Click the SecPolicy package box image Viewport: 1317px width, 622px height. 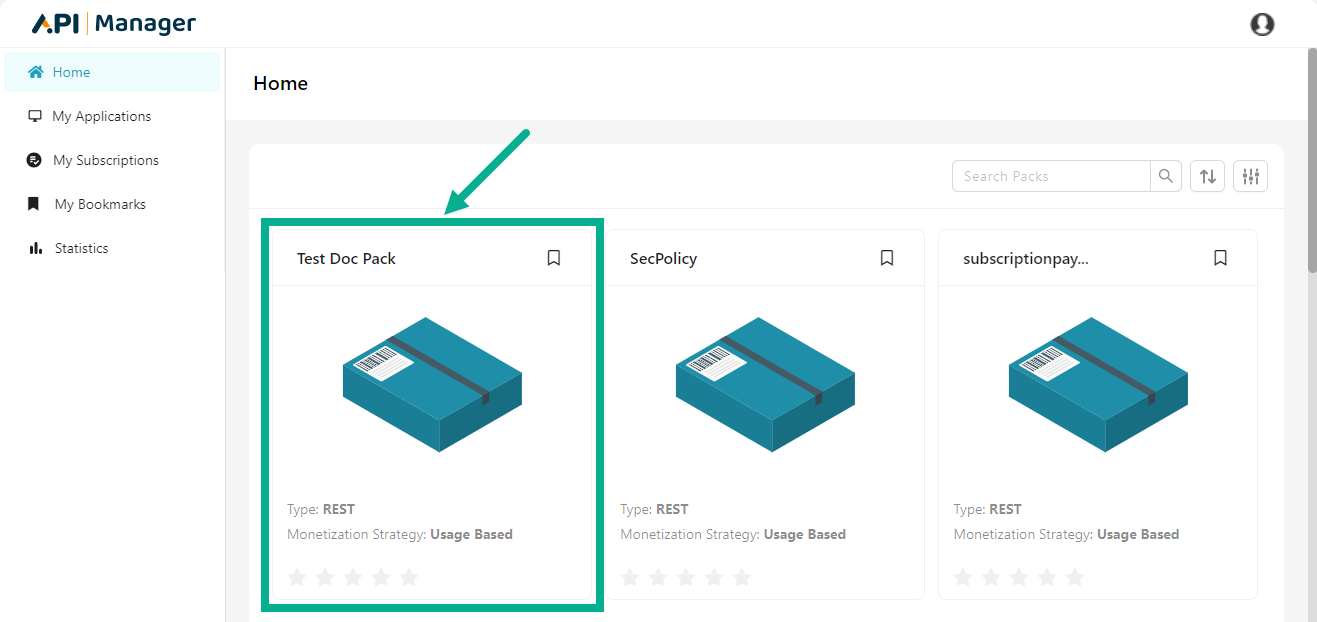pos(765,384)
